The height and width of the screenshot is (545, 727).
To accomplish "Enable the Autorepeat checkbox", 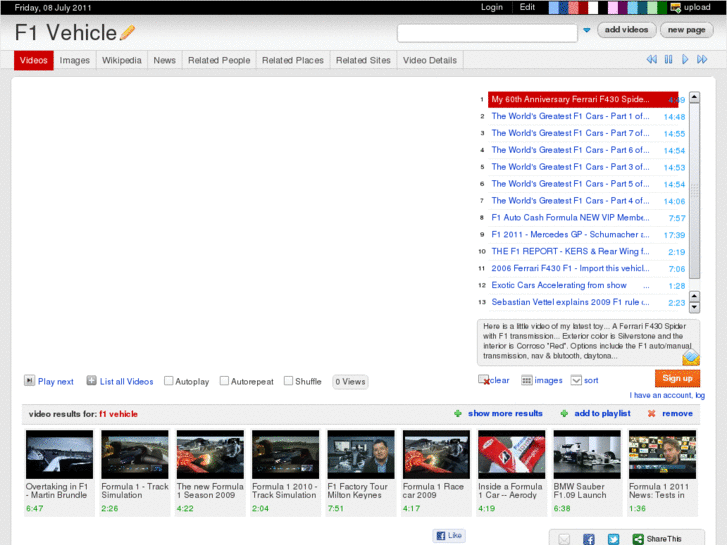I will pyautogui.click(x=224, y=381).
